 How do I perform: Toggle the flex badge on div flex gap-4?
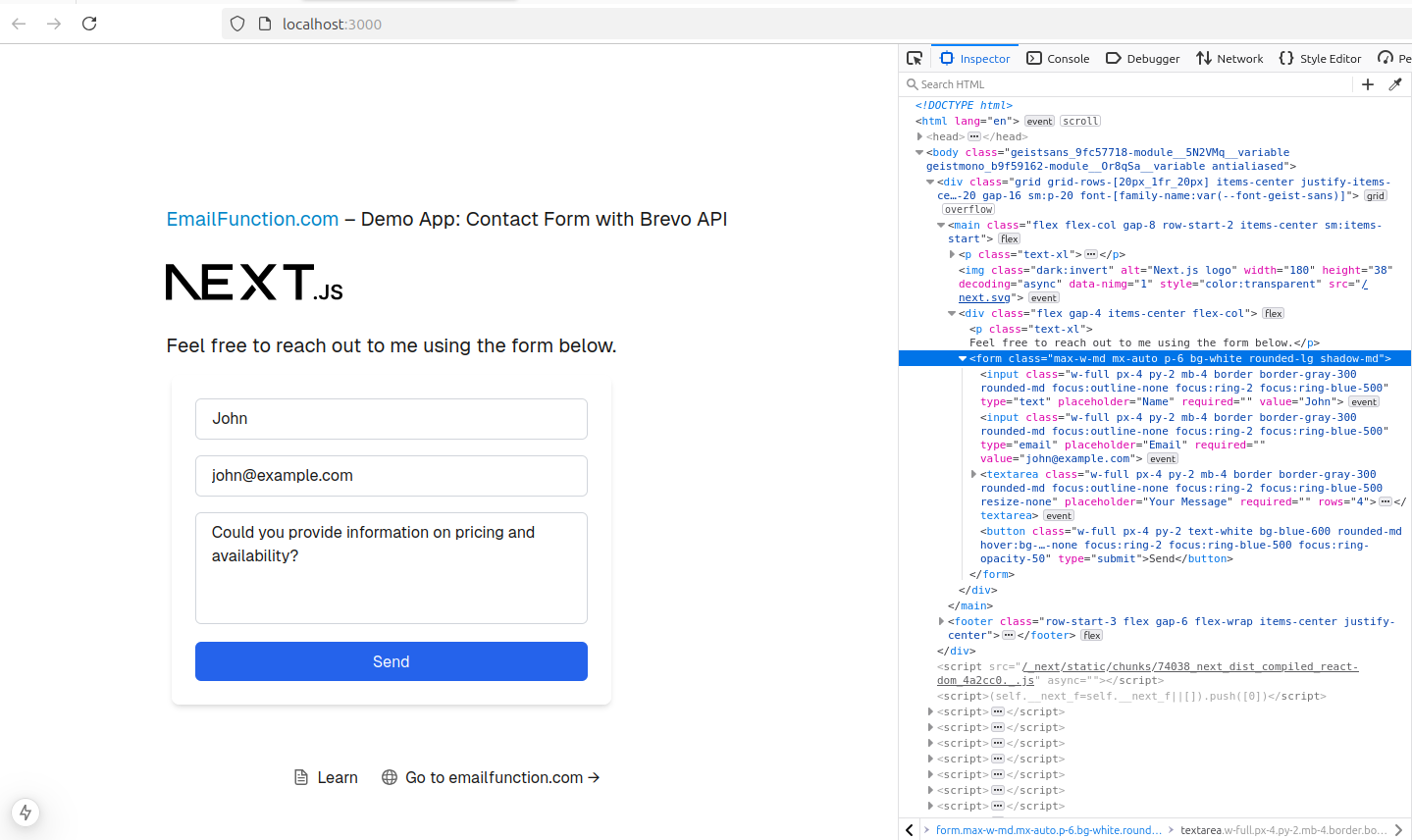1273,313
